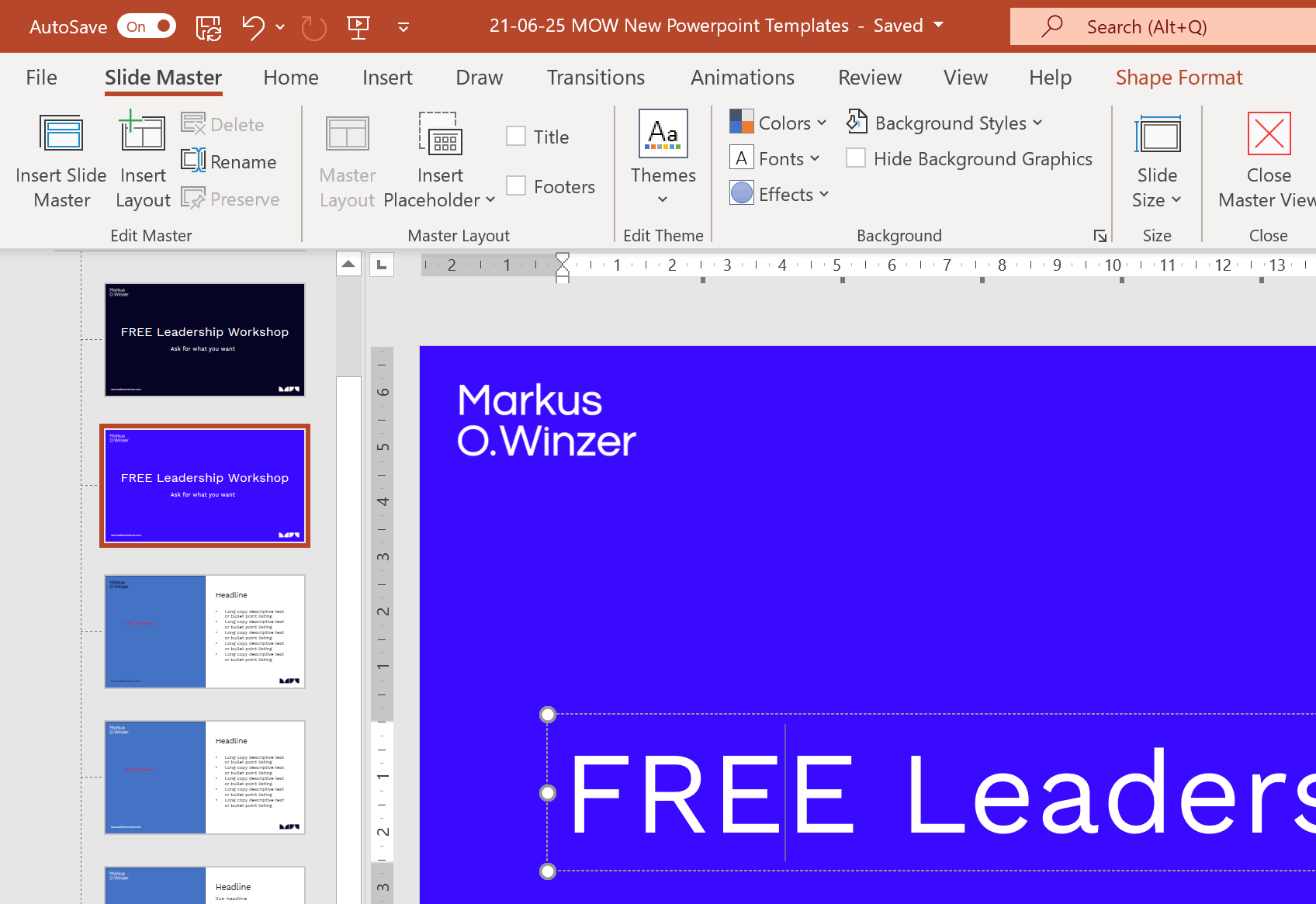The height and width of the screenshot is (904, 1316).
Task: Open the document title Saved dropdown
Action: point(939,25)
